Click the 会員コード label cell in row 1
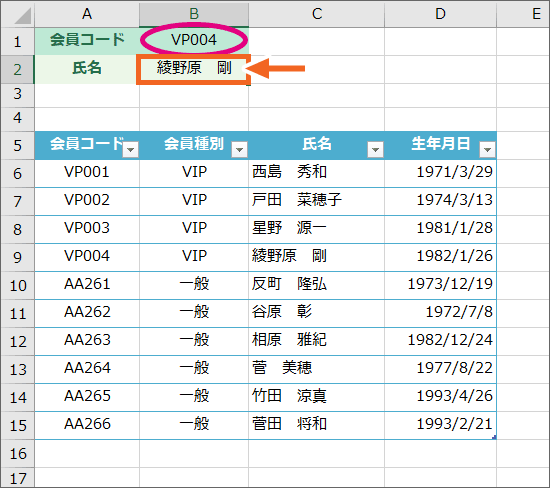The height and width of the screenshot is (488, 550). tap(87, 40)
